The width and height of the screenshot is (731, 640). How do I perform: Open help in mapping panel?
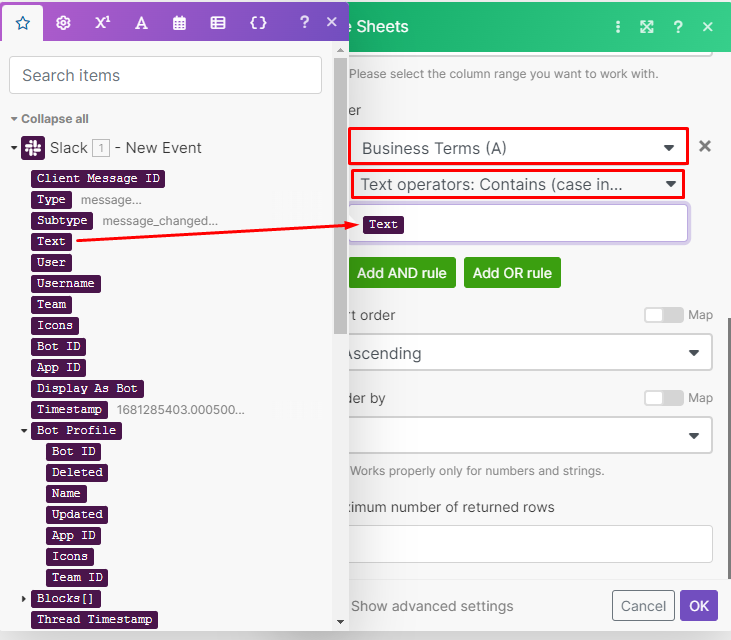(x=304, y=22)
